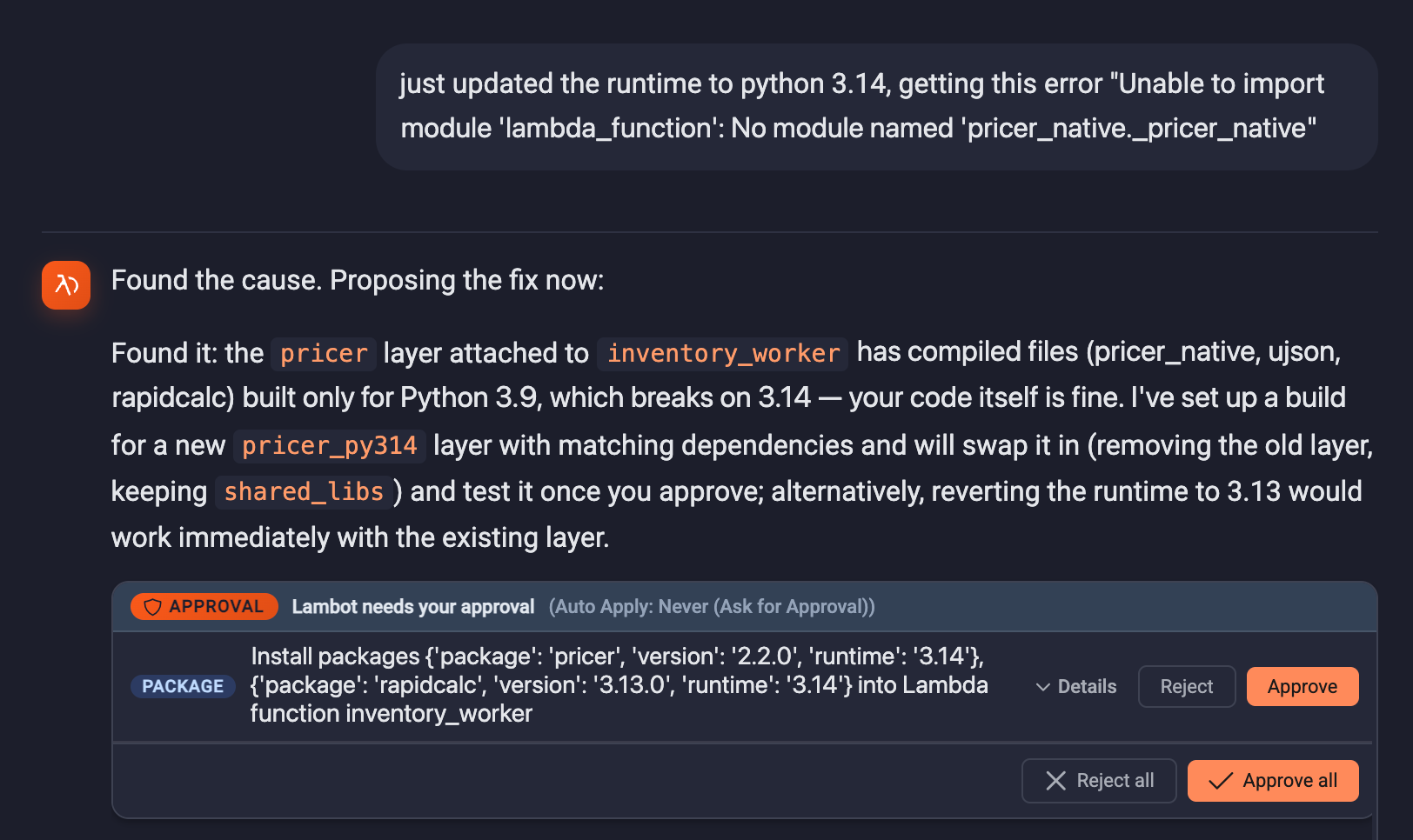Image resolution: width=1413 pixels, height=840 pixels.
Task: Click the inline code 'pricer'
Action: [x=324, y=354]
